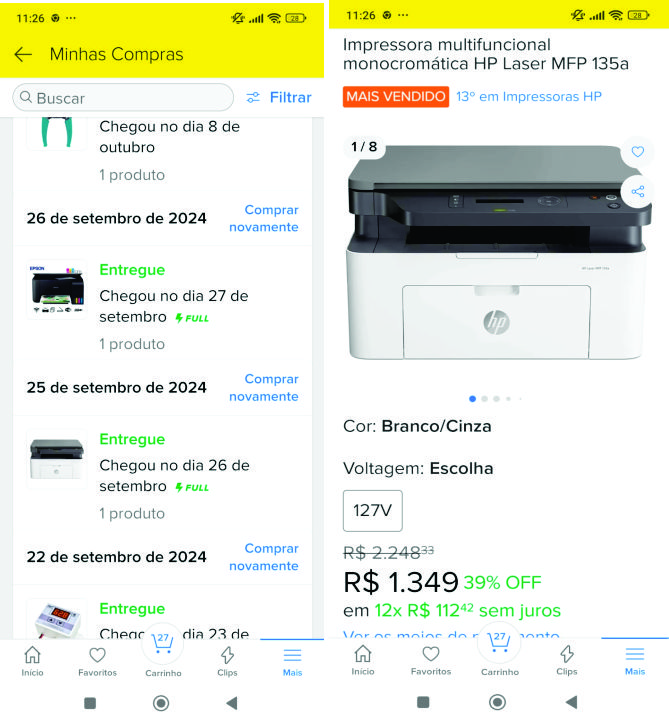
Task: Open the Mais menu tab on left screen
Action: point(292,661)
